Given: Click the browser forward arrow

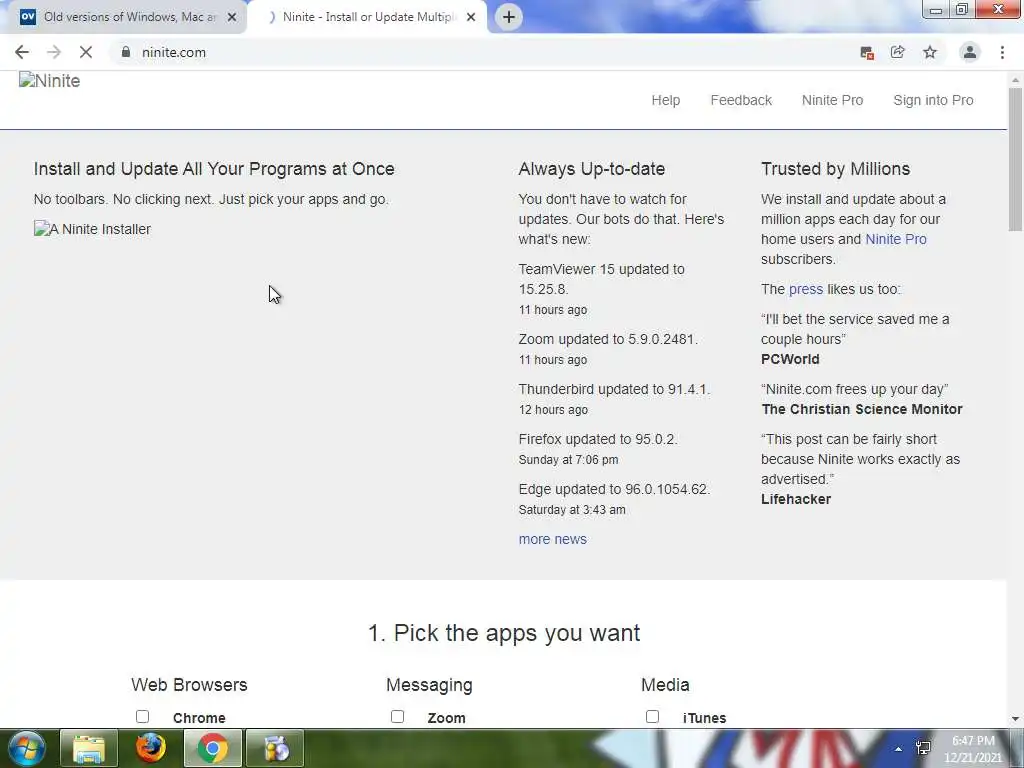Looking at the screenshot, I should [x=54, y=52].
